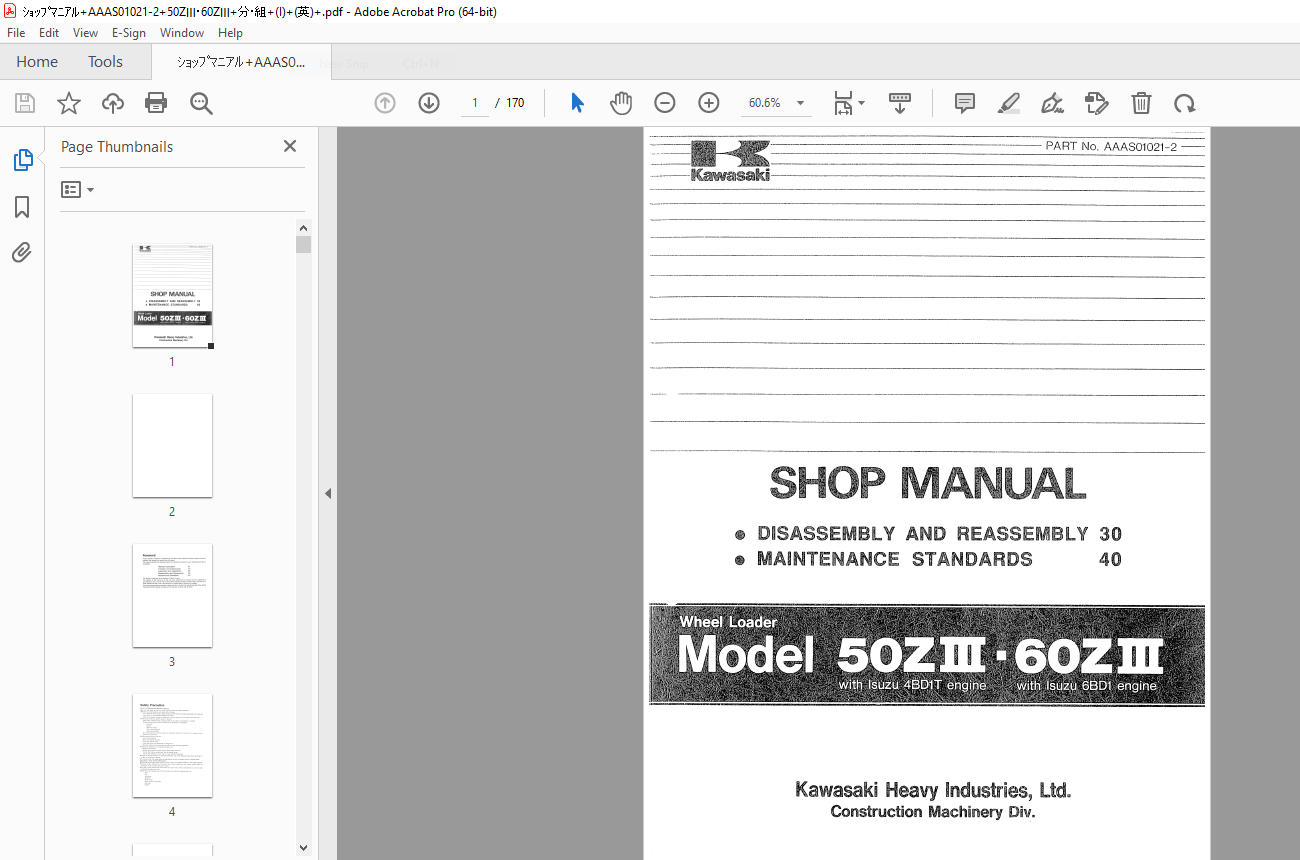1300x860 pixels.
Task: Open the View menu
Action: (x=86, y=33)
